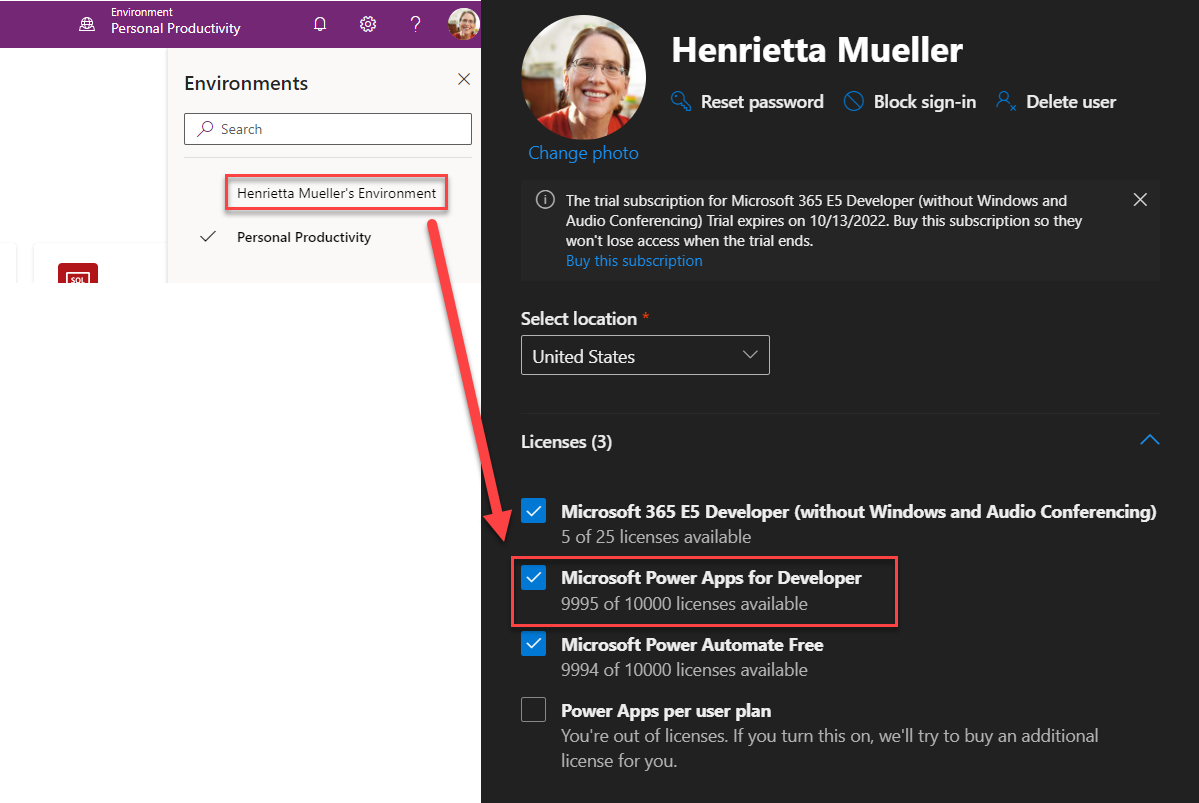Screen dimensions: 1199x803
Task: Click Reset password
Action: (747, 102)
